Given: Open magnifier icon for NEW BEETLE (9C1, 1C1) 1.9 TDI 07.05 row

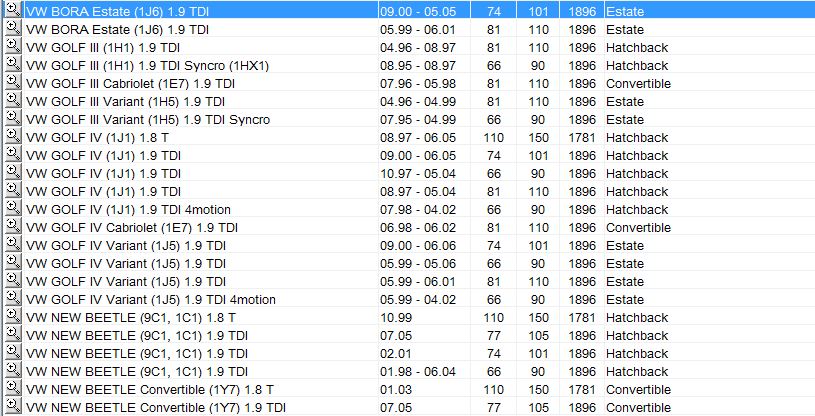Looking at the screenshot, I should [13, 334].
